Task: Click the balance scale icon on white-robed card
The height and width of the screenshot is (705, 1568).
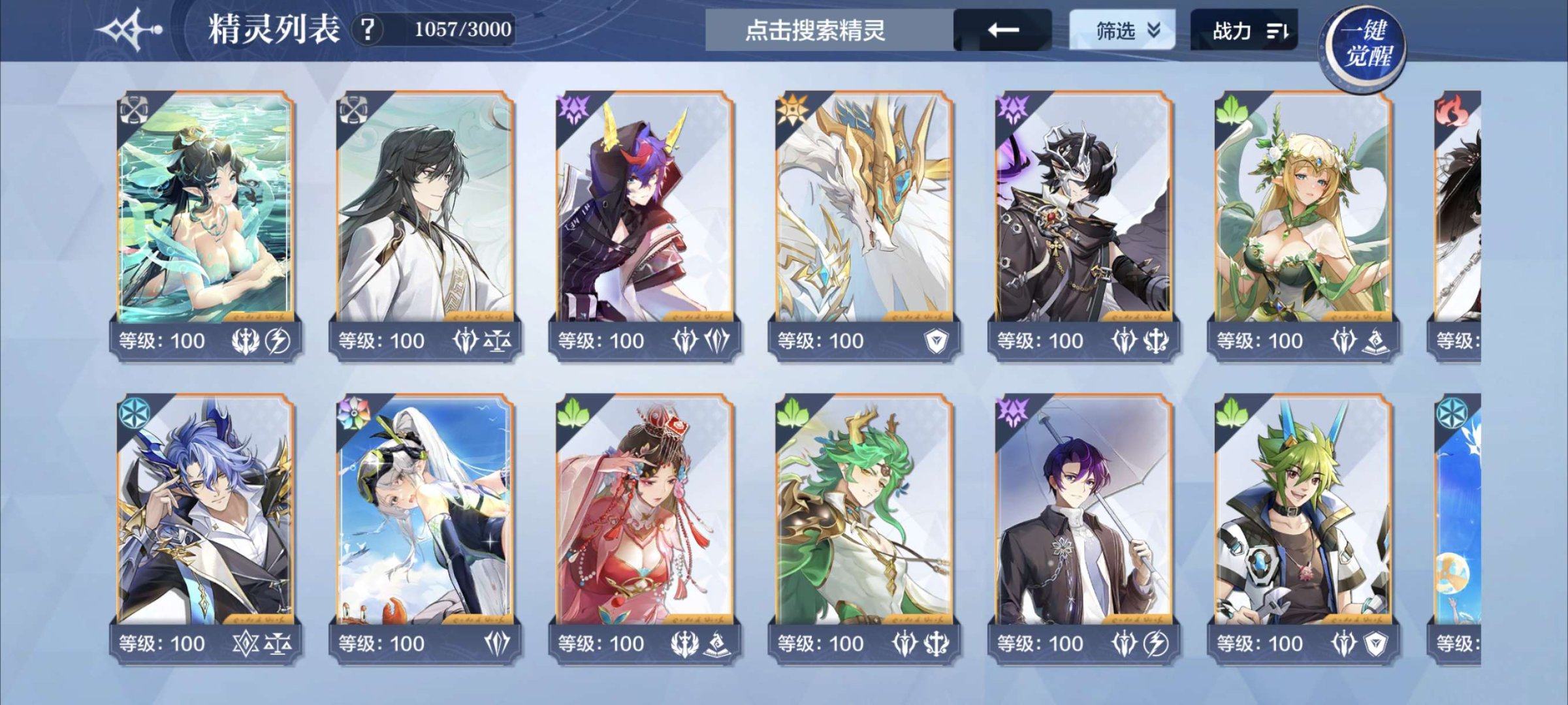Action: pyautogui.click(x=498, y=341)
